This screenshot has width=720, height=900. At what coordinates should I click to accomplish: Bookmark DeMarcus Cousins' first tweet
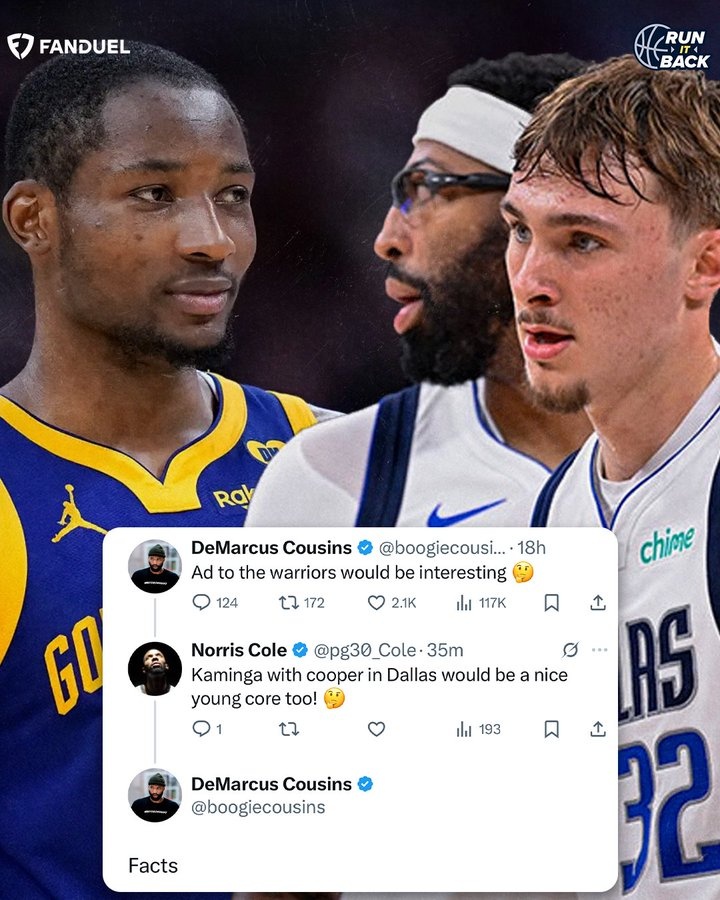[551, 602]
